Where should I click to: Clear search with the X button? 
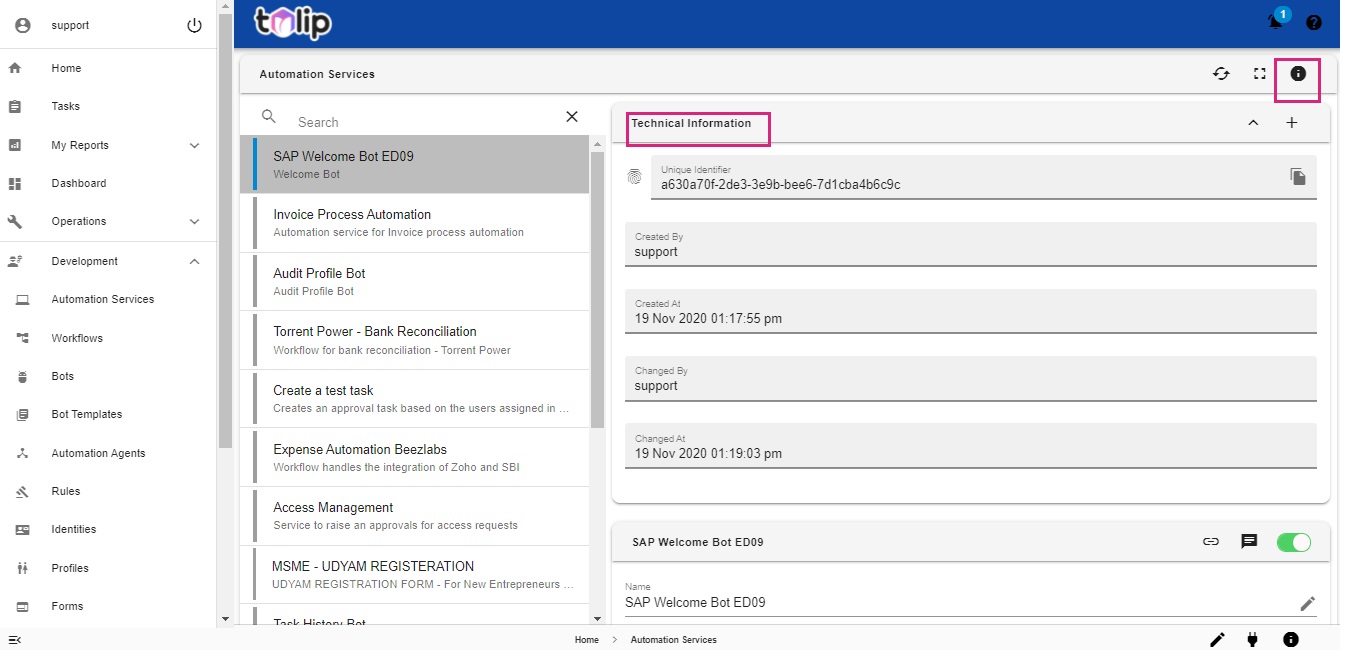[572, 117]
